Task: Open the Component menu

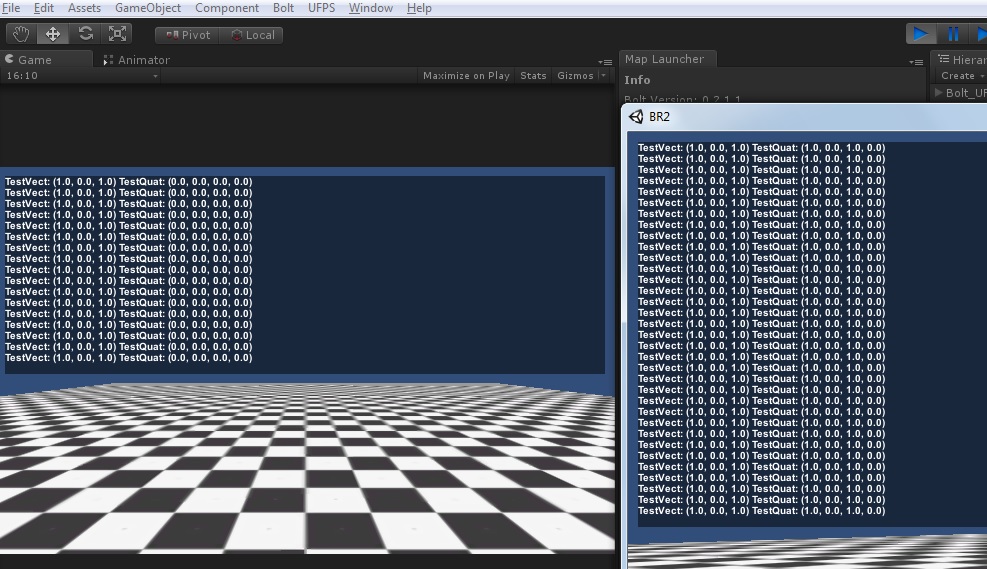Action: [x=227, y=8]
